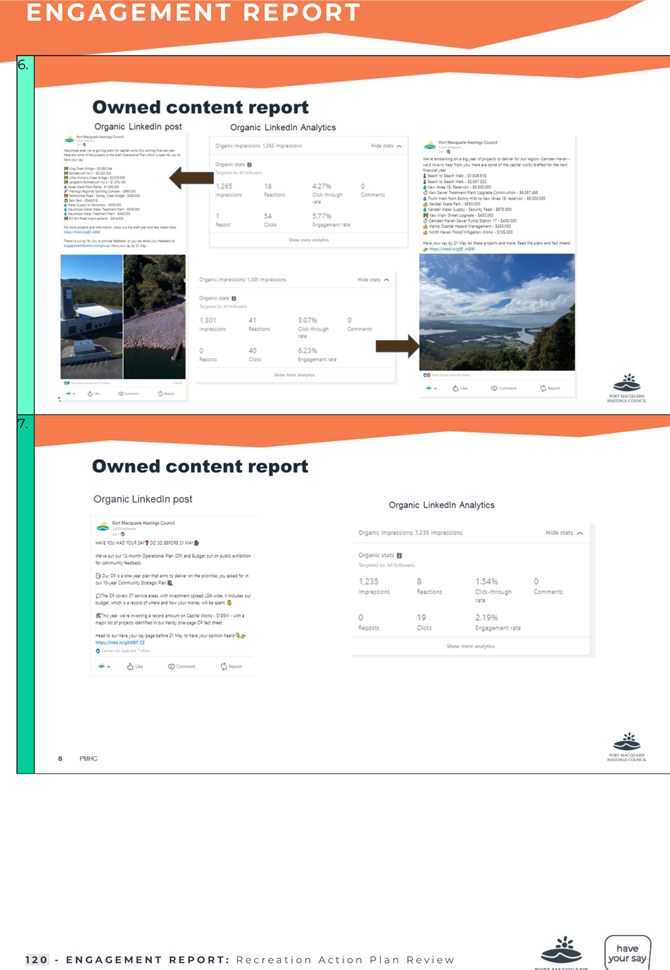
Task: Open the coastal landscape photo
Action: (497, 312)
